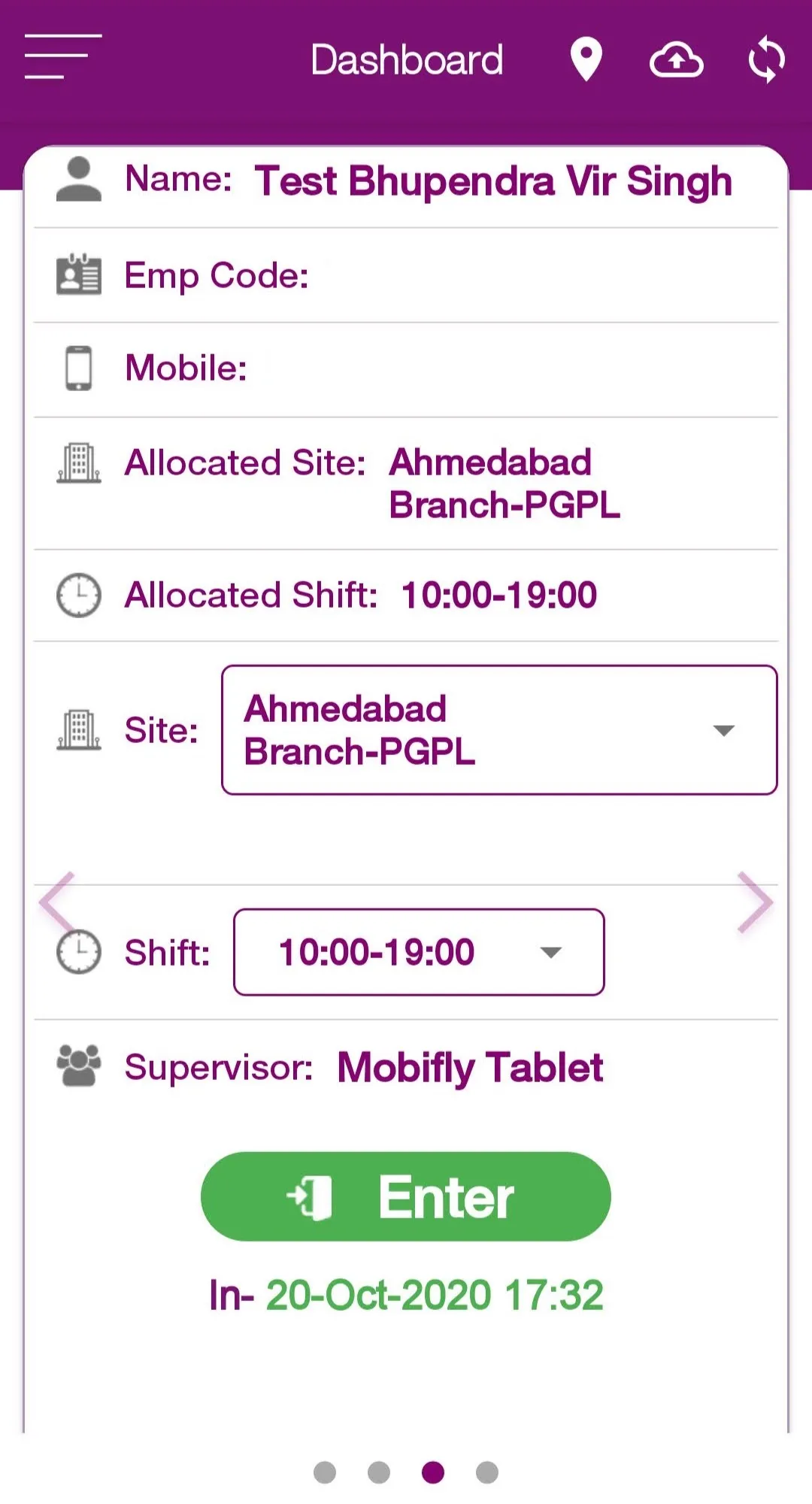This screenshot has width=812, height=1504.
Task: Tap the In time 20-Oct-2020 17:32 text
Action: click(406, 1295)
